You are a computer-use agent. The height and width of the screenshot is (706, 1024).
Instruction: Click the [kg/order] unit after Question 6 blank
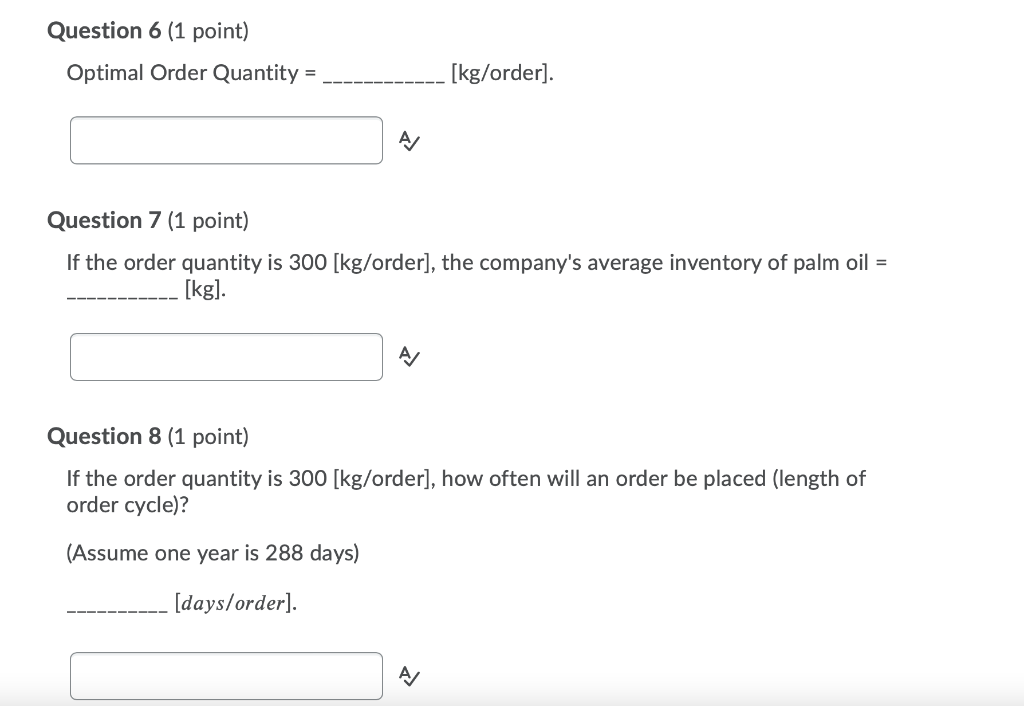tap(501, 73)
